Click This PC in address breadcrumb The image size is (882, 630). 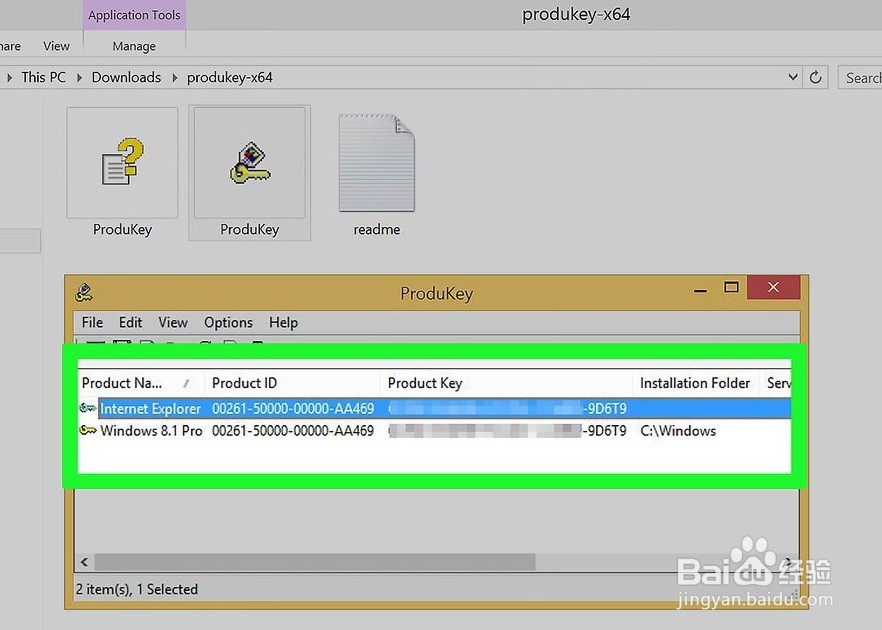(43, 77)
